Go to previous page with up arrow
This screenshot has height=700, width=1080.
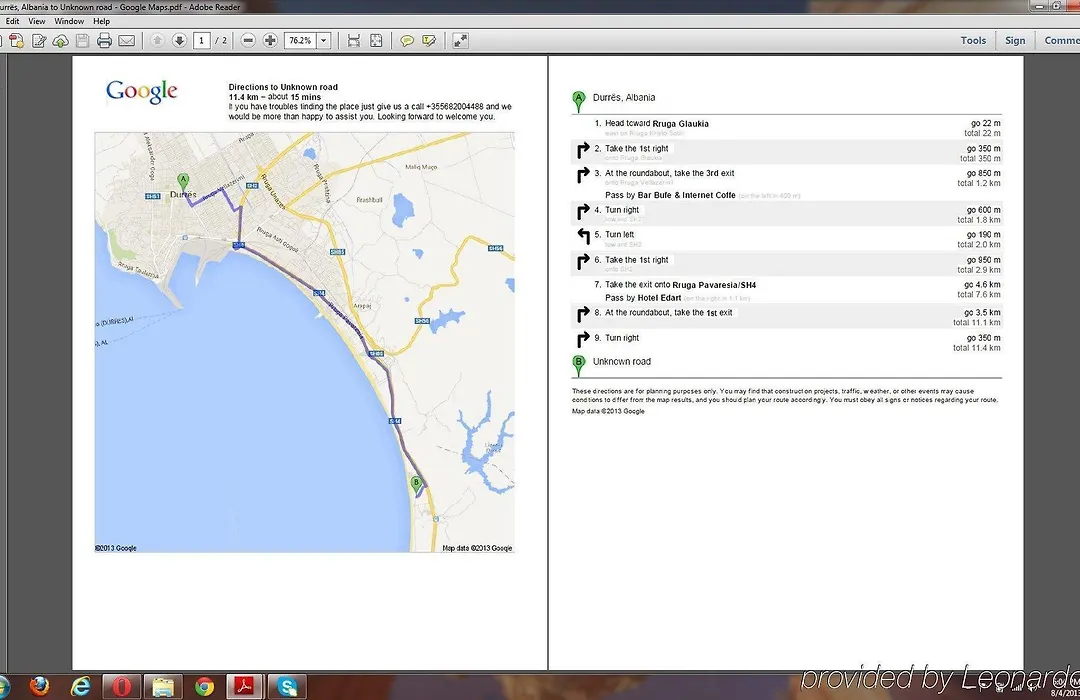[157, 41]
